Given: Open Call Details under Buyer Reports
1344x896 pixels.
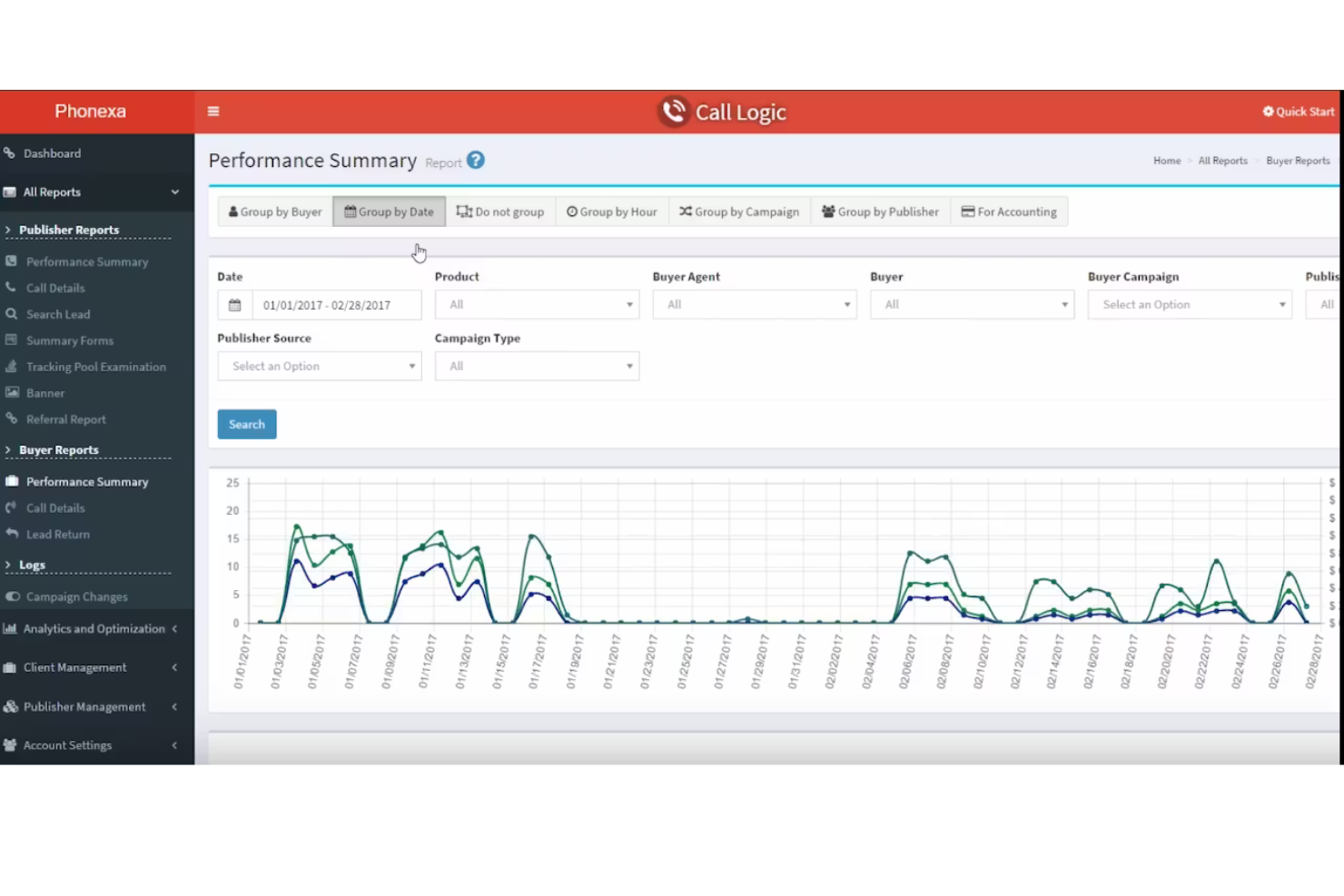Looking at the screenshot, I should 55,508.
